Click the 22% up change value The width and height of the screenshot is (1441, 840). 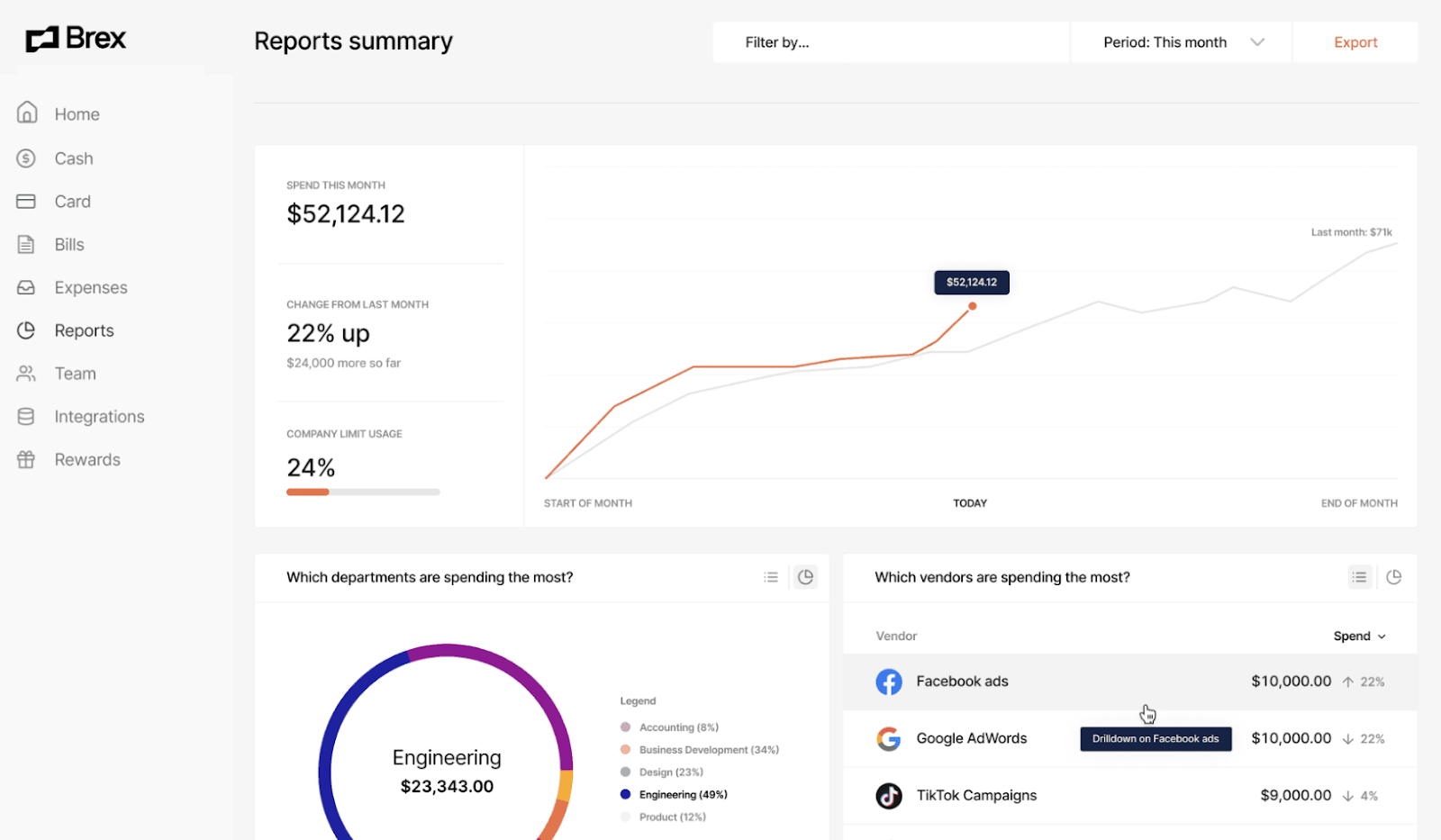328,333
